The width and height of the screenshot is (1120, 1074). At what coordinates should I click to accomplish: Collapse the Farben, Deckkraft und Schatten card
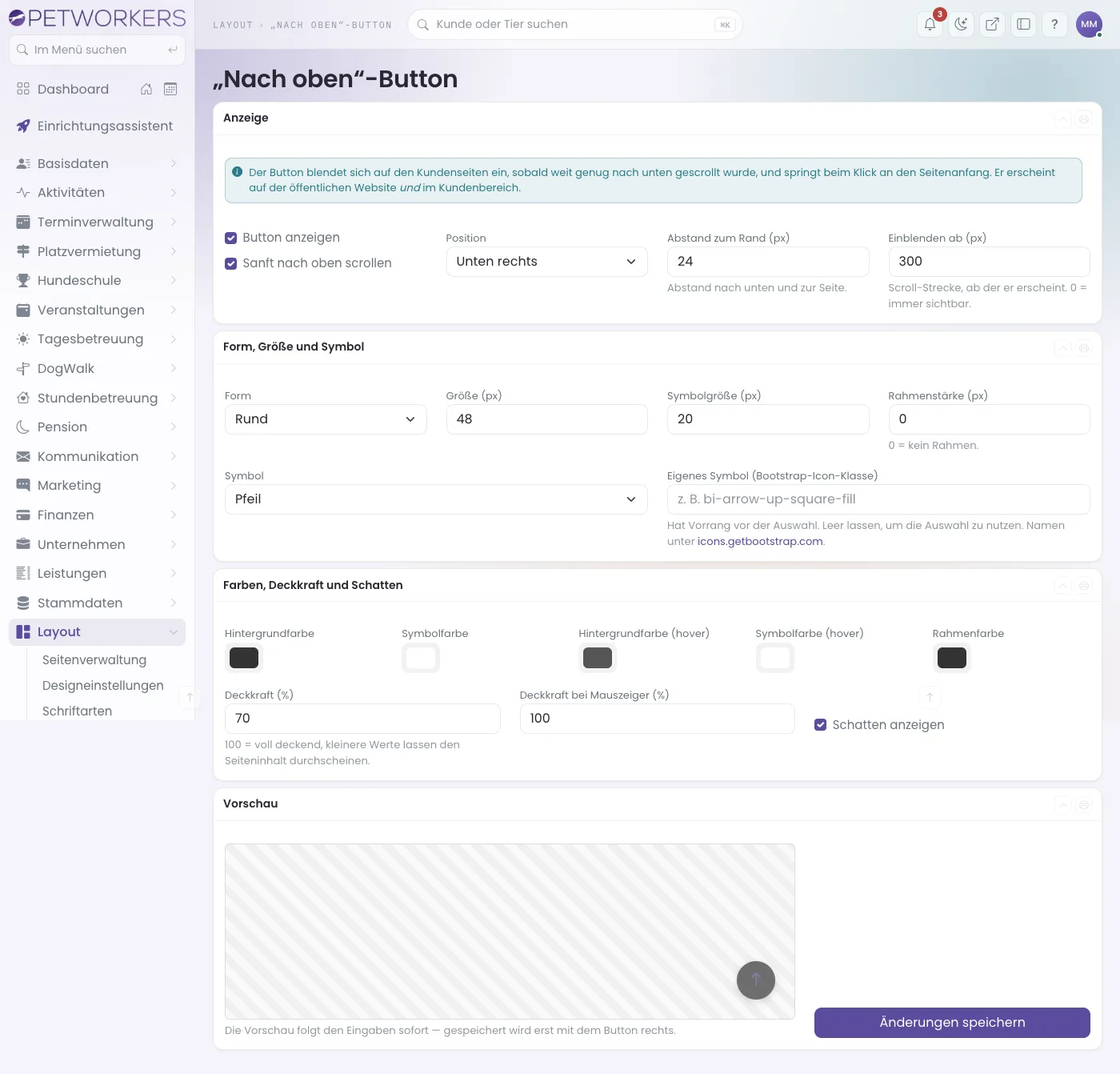click(1062, 586)
